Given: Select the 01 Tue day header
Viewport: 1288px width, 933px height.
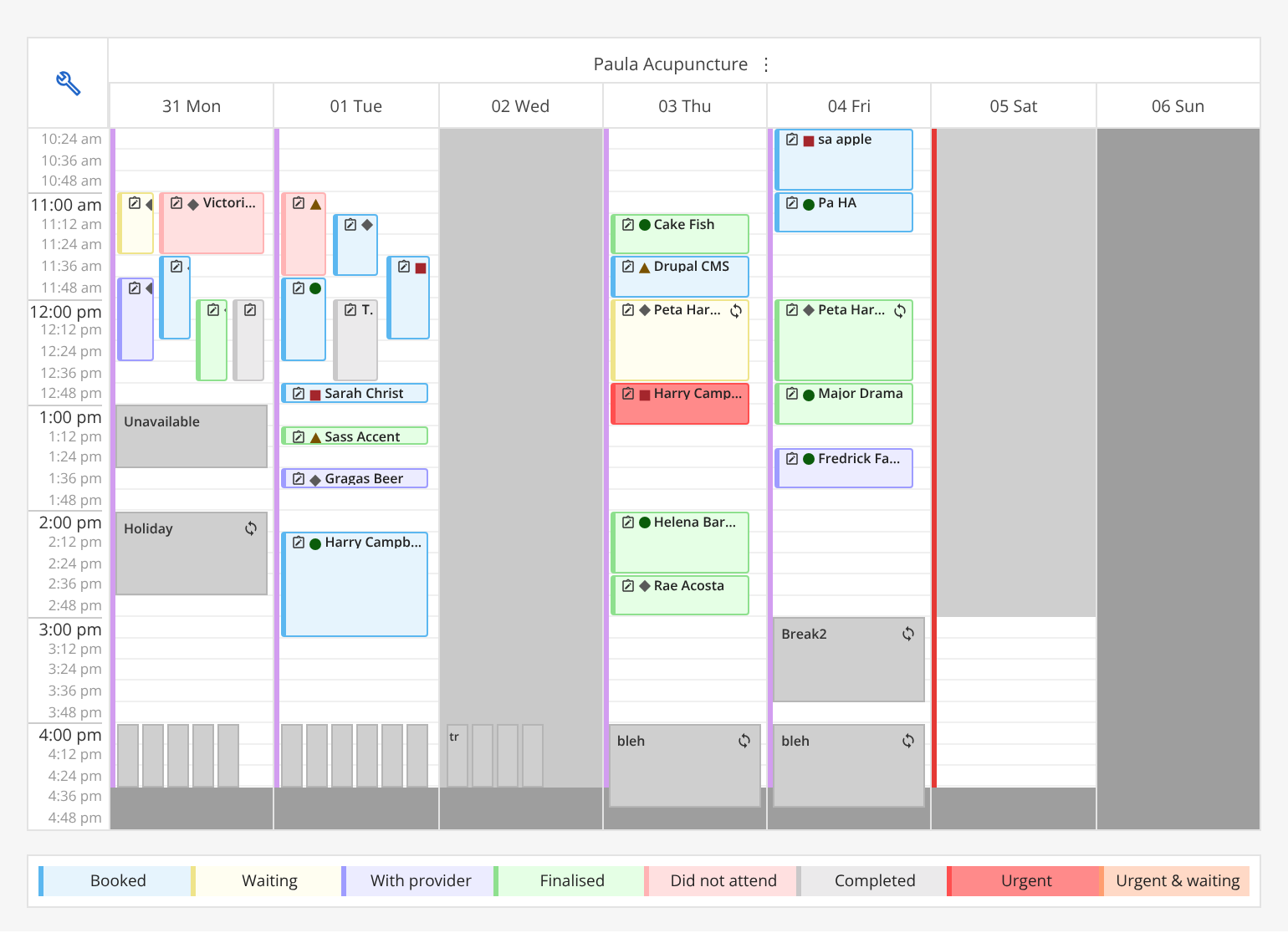Looking at the screenshot, I should [x=356, y=106].
